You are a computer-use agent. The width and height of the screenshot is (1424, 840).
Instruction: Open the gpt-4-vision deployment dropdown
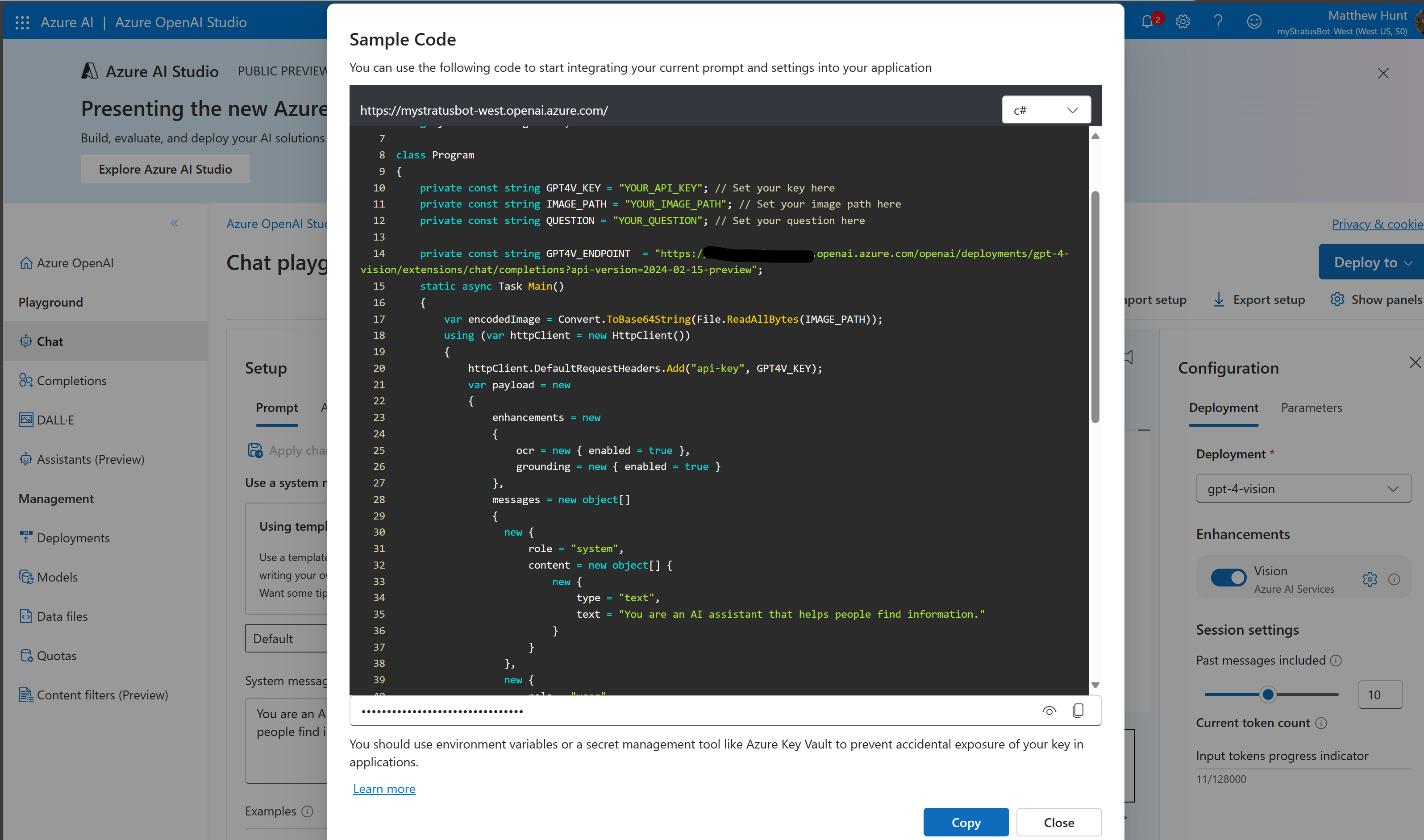point(1303,488)
